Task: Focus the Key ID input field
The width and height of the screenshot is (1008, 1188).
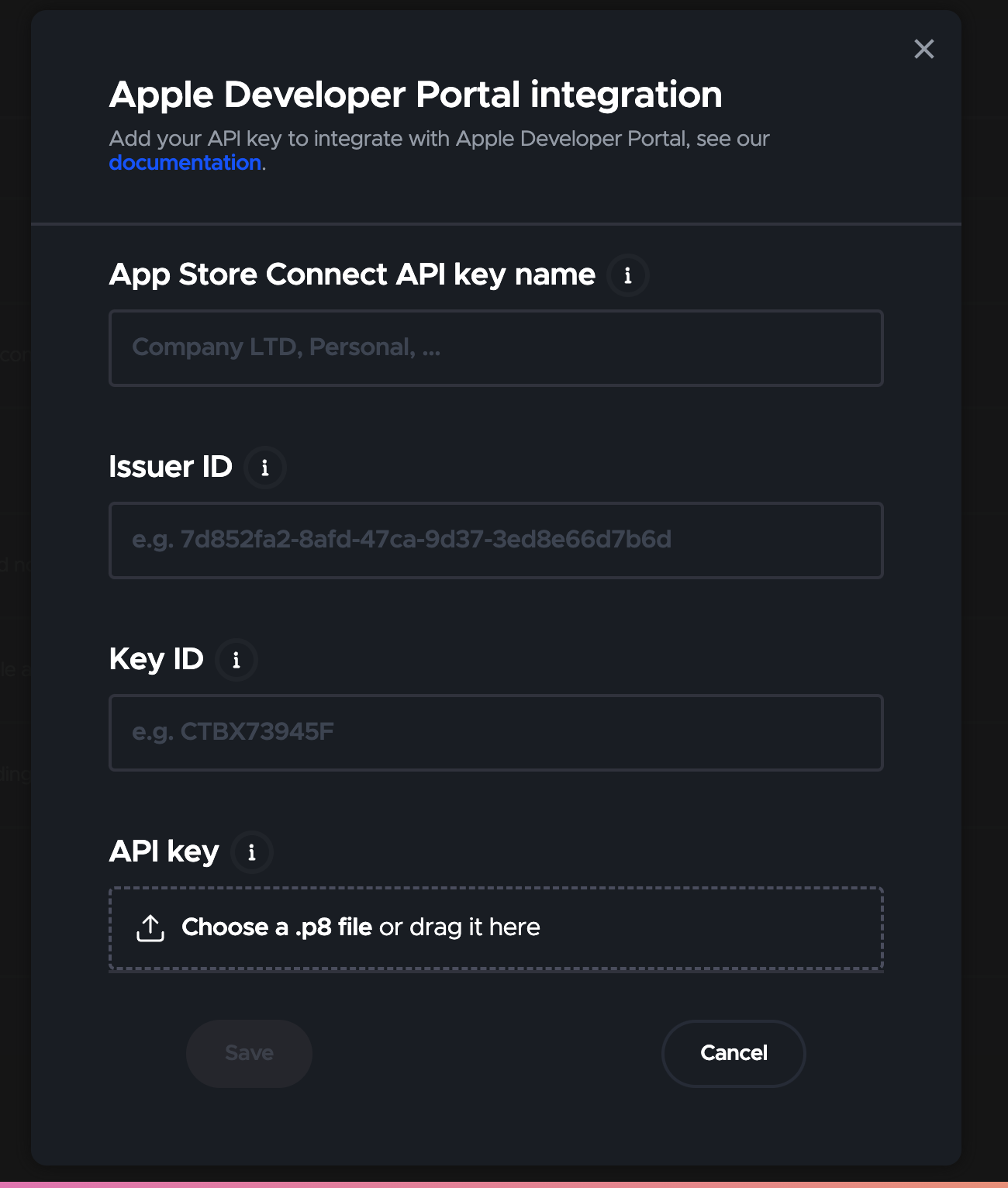Action: tap(496, 733)
